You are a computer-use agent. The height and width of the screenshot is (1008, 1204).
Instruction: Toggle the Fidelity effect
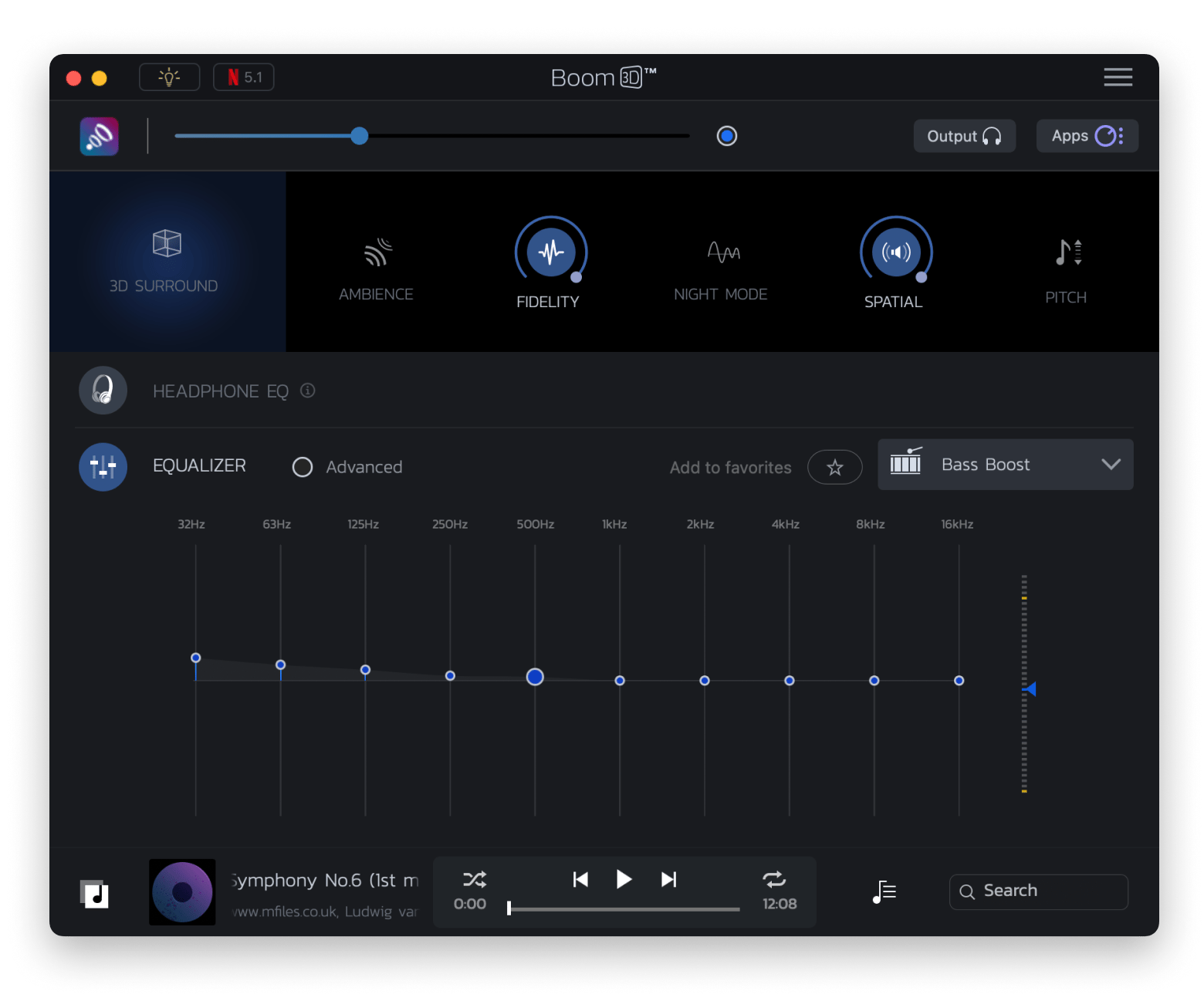pyautogui.click(x=550, y=252)
